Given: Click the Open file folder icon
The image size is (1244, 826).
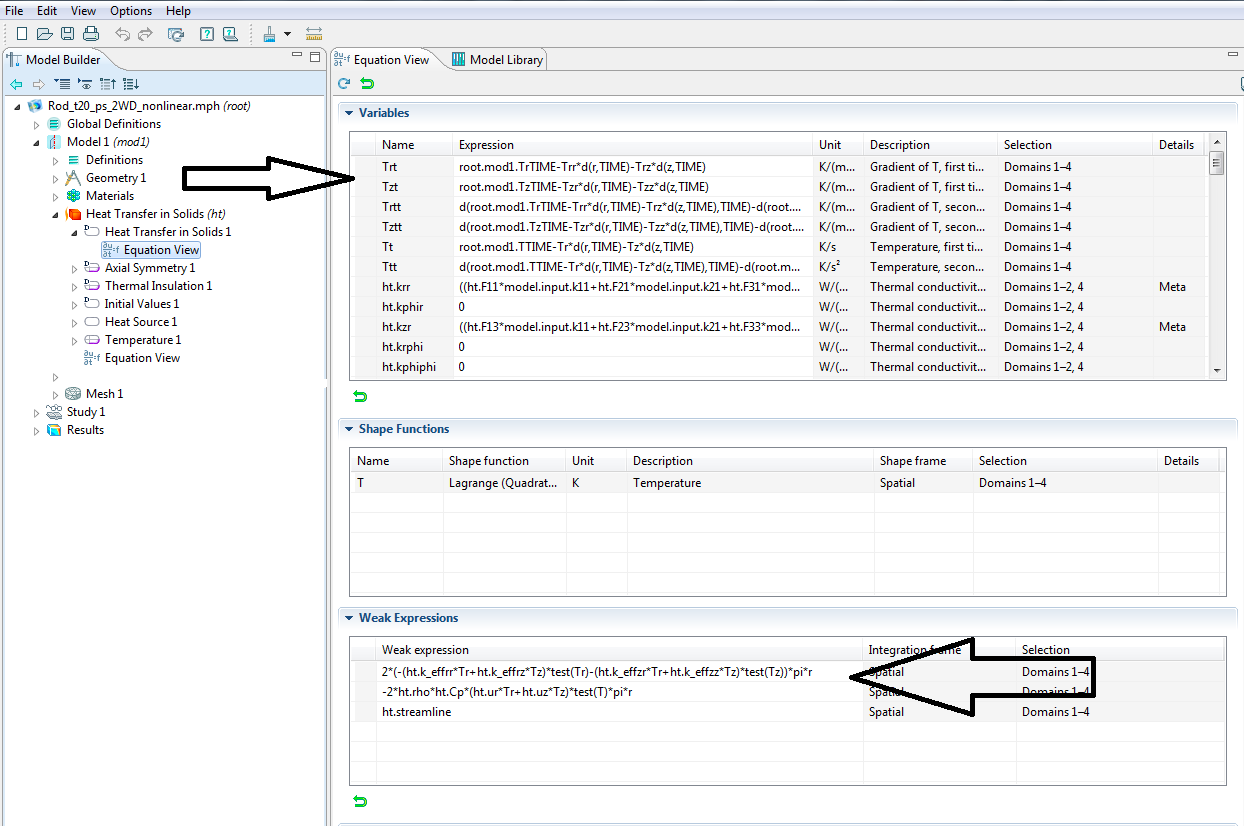Looking at the screenshot, I should (x=44, y=34).
